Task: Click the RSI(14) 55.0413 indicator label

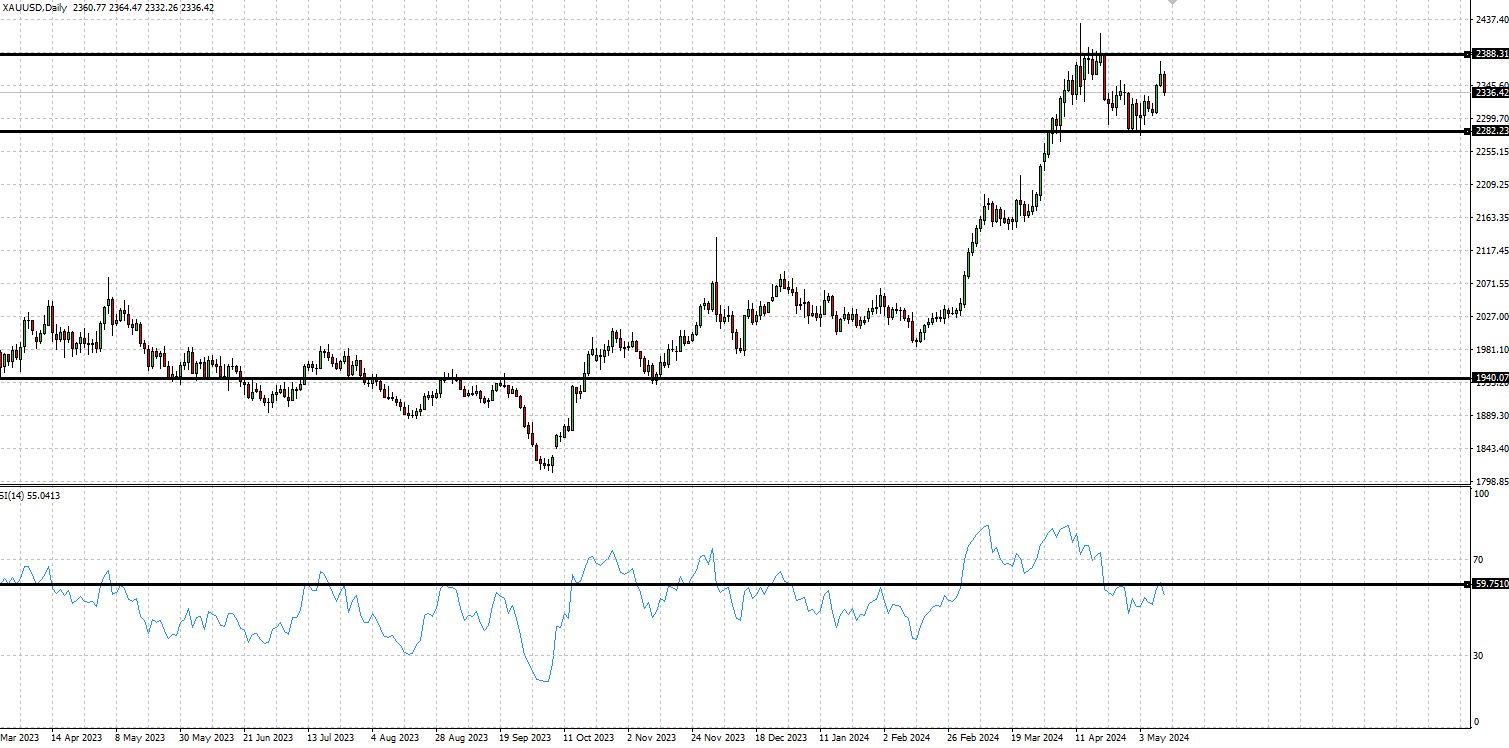Action: click(x=30, y=495)
